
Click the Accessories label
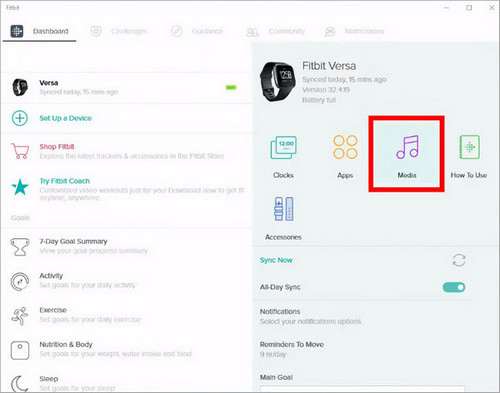coord(283,237)
